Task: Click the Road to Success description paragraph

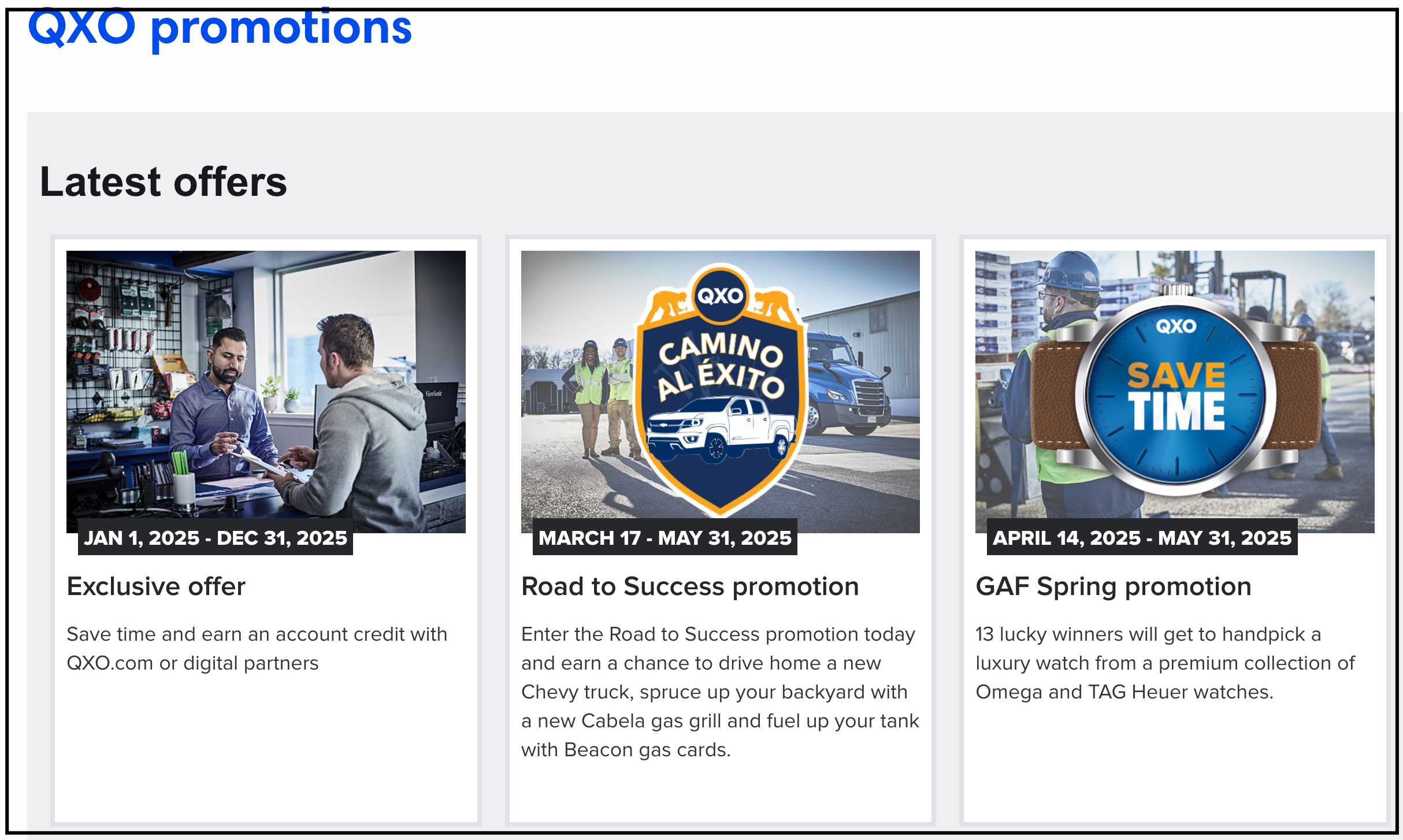Action: pos(720,692)
